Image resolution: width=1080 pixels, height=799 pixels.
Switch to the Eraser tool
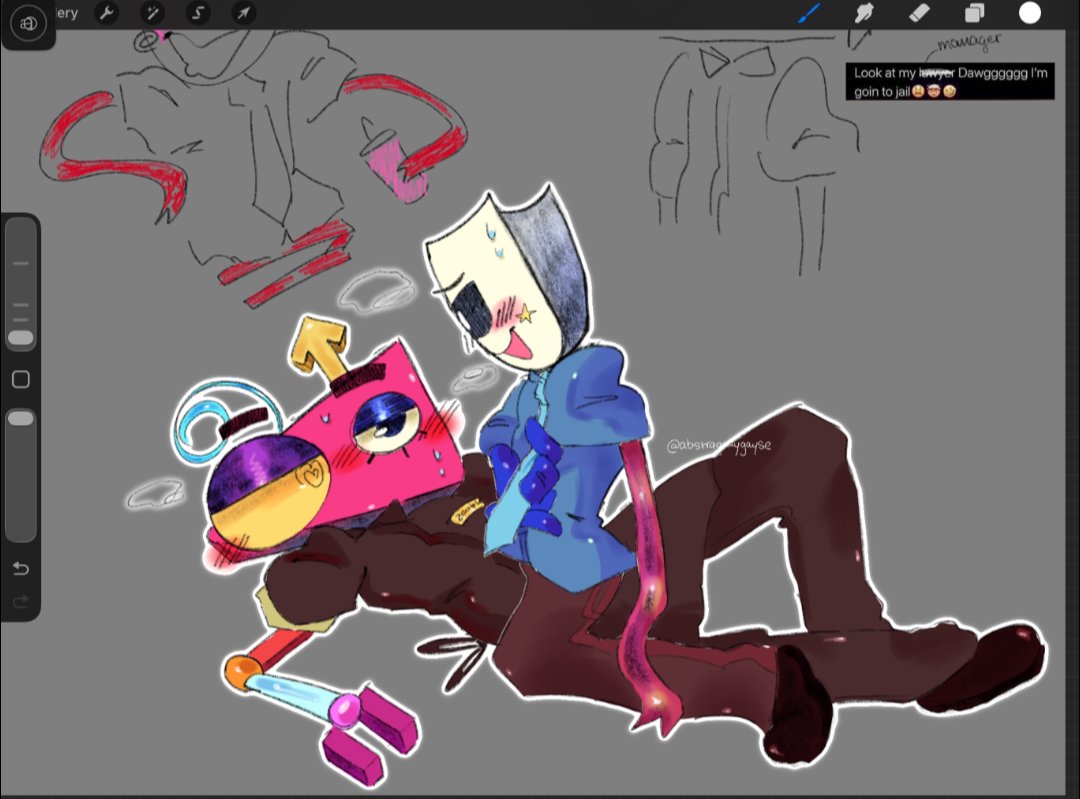(918, 14)
